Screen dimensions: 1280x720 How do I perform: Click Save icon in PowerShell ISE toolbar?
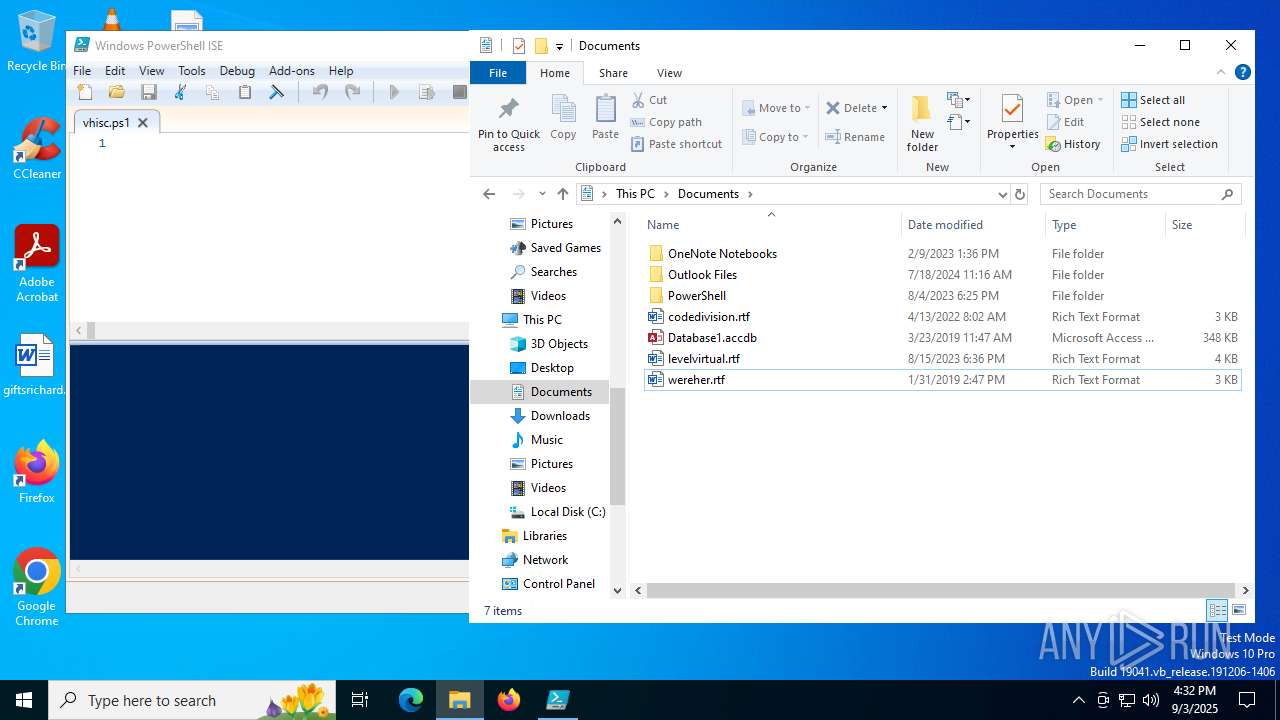[x=149, y=92]
